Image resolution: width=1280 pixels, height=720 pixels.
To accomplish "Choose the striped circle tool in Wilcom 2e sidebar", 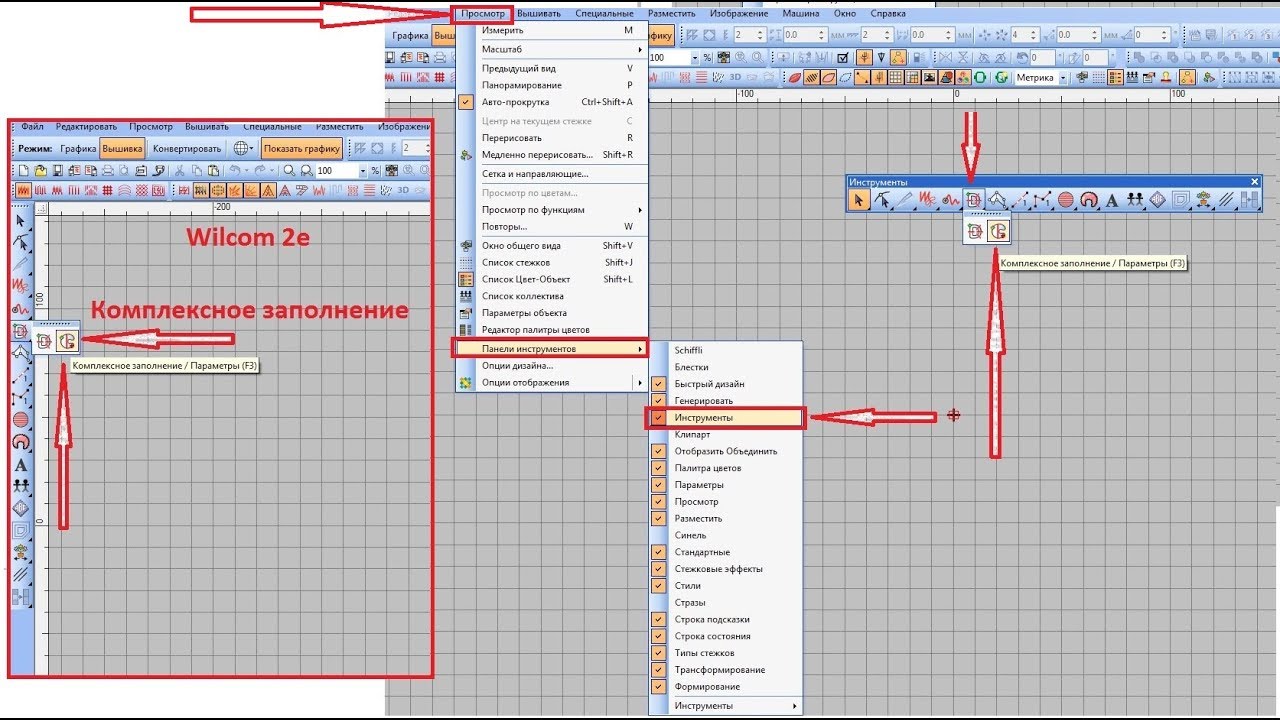I will pyautogui.click(x=21, y=419).
